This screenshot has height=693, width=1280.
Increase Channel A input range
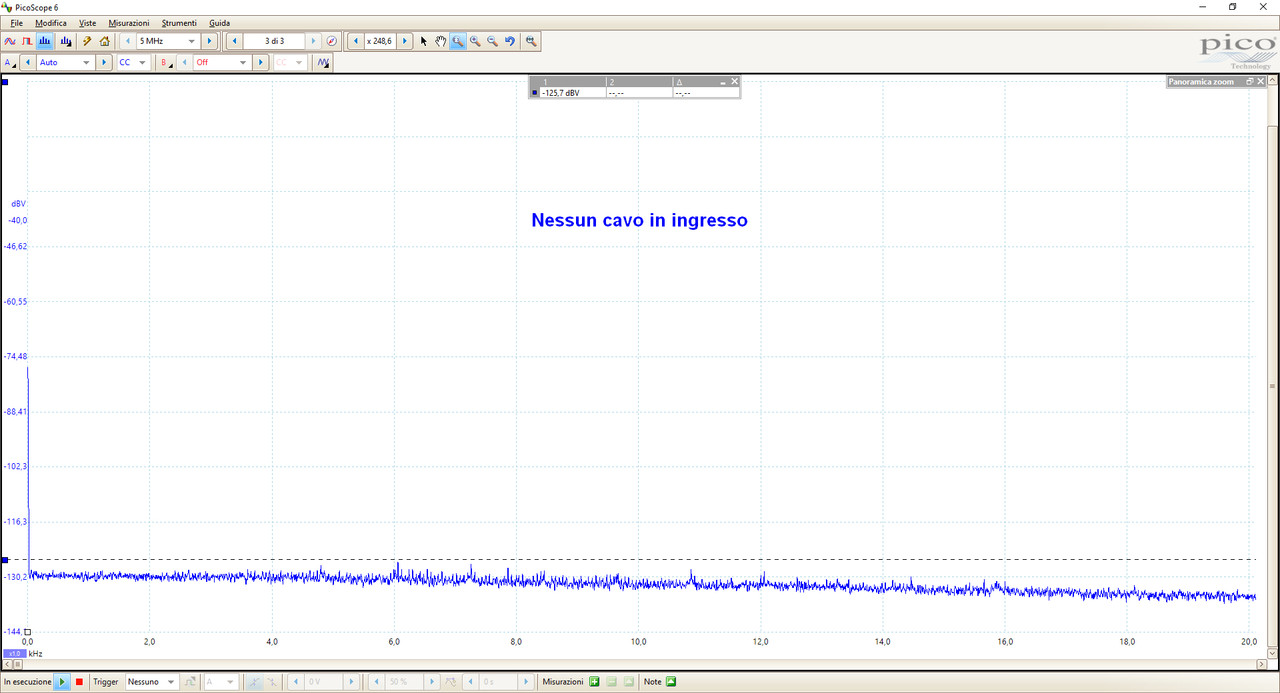(104, 62)
